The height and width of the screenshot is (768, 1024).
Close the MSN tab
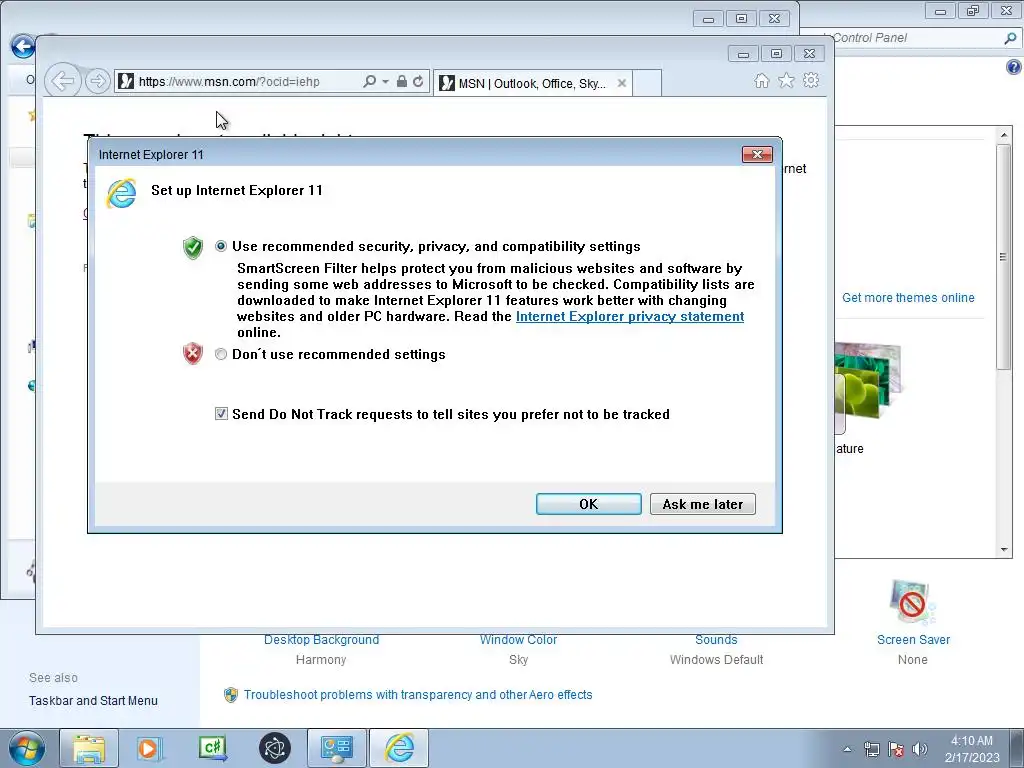tap(622, 83)
